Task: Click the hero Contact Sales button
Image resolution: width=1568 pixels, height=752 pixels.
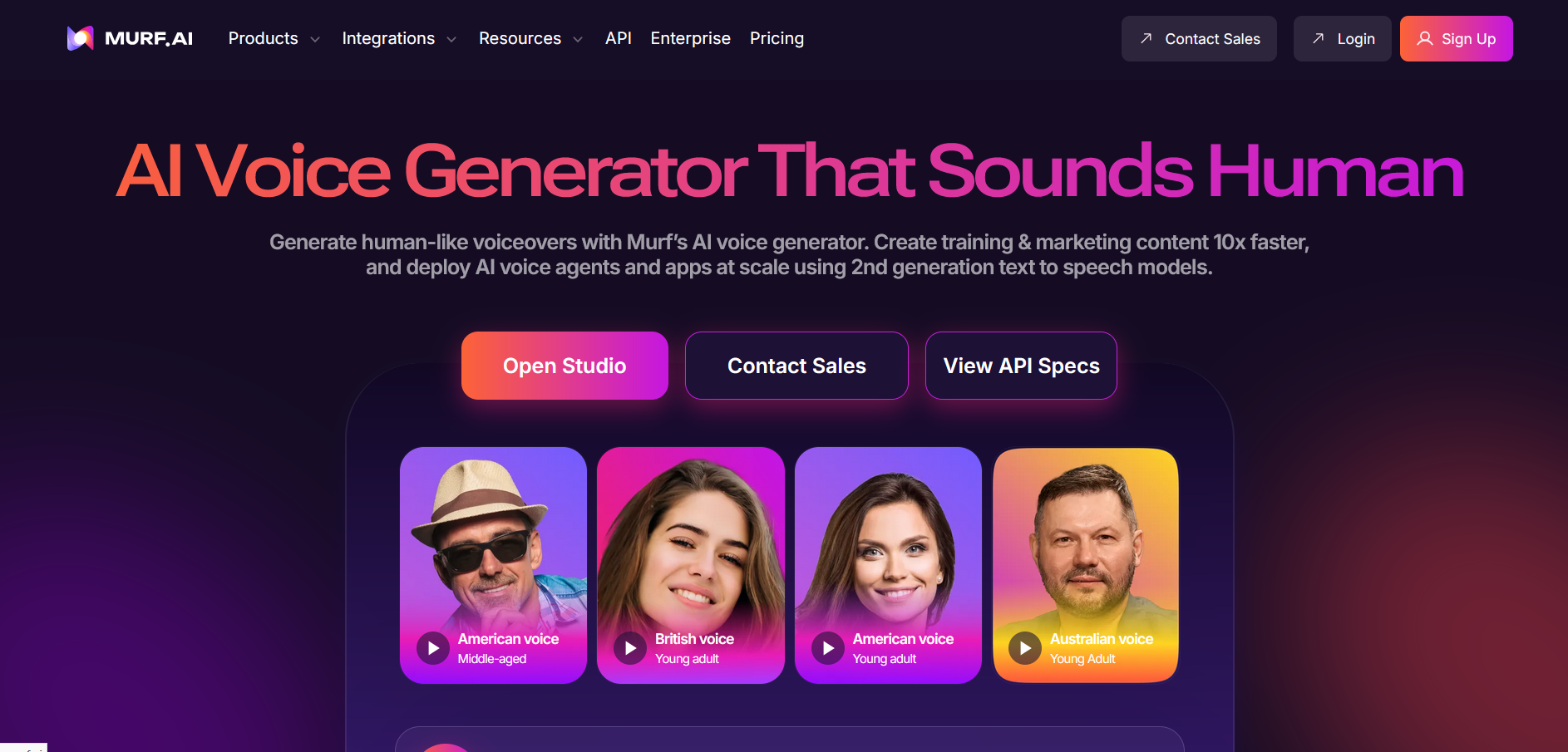Action: pos(796,366)
